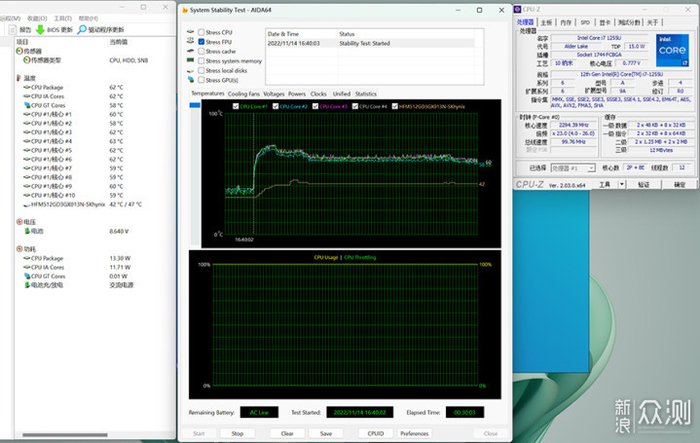
Task: Toggle the CPU Core #1 graph checkbox
Action: 236,105
